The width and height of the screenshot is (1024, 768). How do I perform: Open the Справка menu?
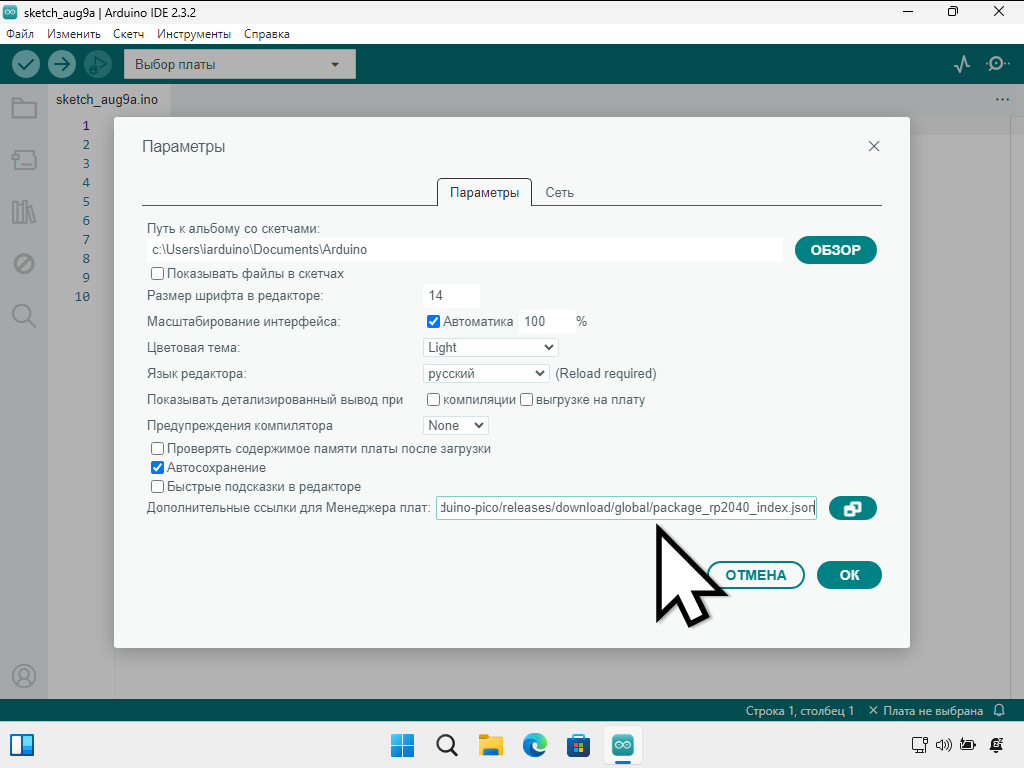pyautogui.click(x=266, y=34)
